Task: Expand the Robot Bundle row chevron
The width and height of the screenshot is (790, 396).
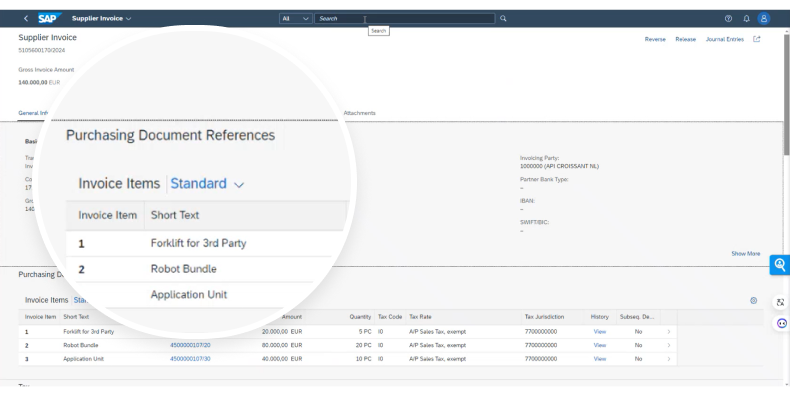Action: (x=669, y=345)
